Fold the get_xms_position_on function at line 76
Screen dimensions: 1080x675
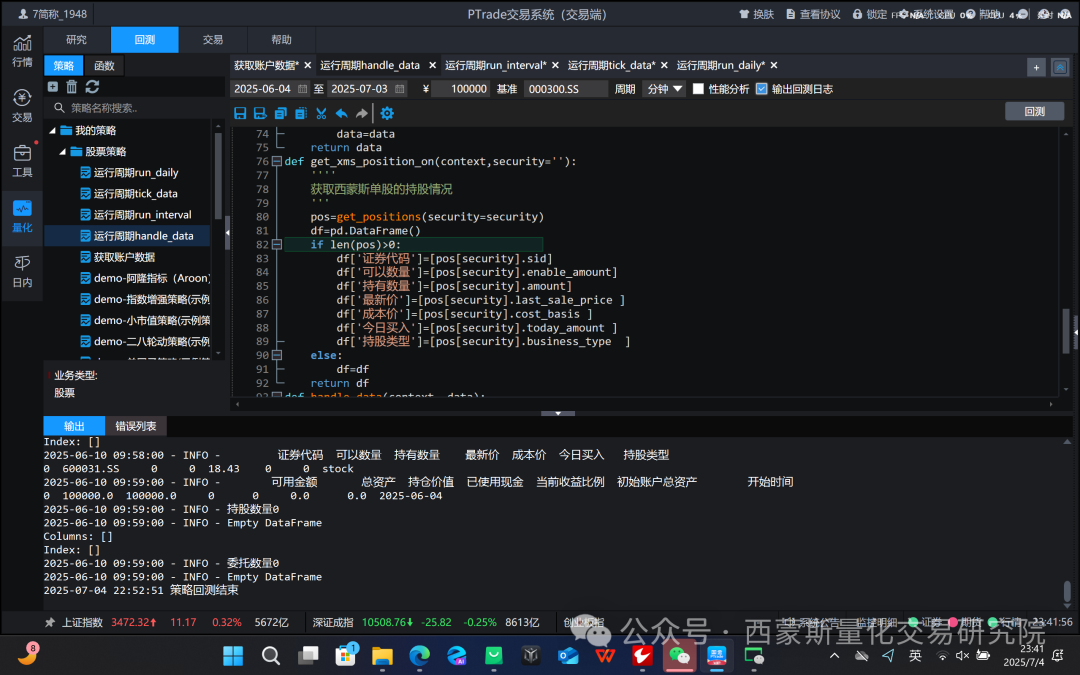[x=277, y=162]
